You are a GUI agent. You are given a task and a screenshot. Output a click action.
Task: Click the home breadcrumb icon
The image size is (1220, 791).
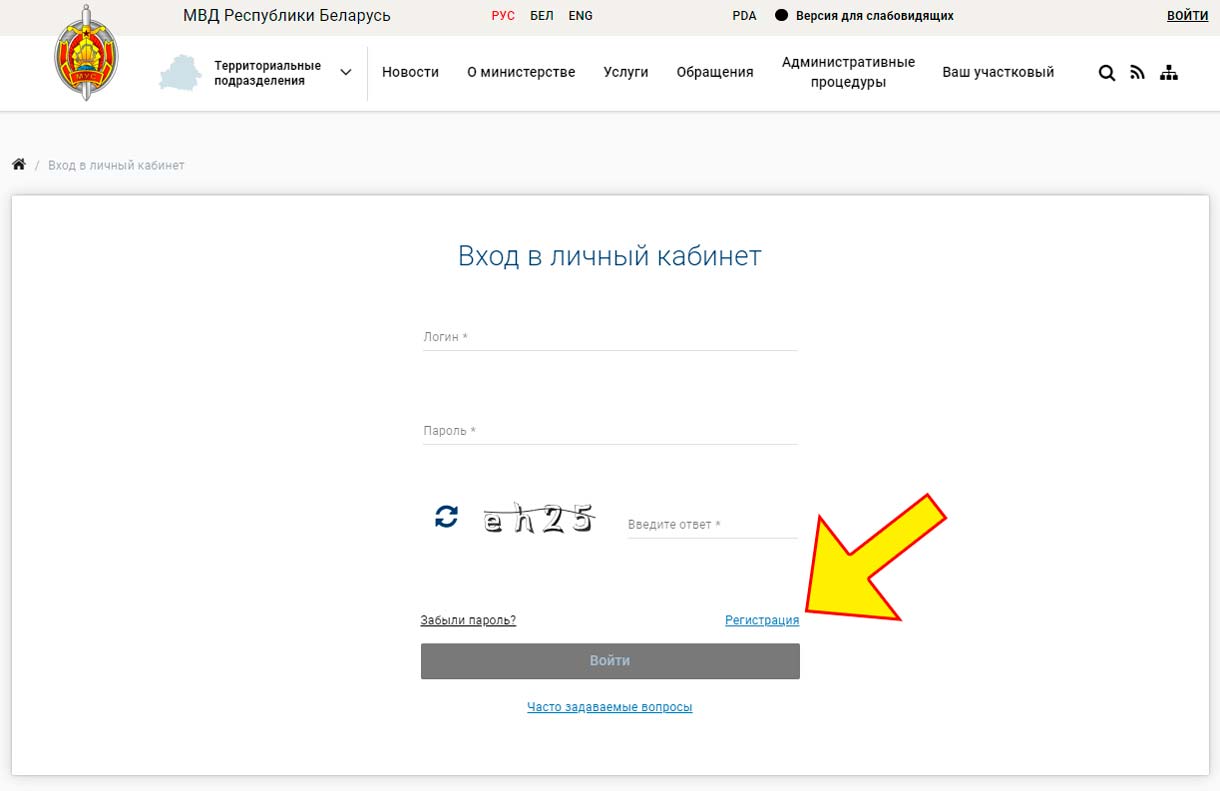pyautogui.click(x=18, y=165)
